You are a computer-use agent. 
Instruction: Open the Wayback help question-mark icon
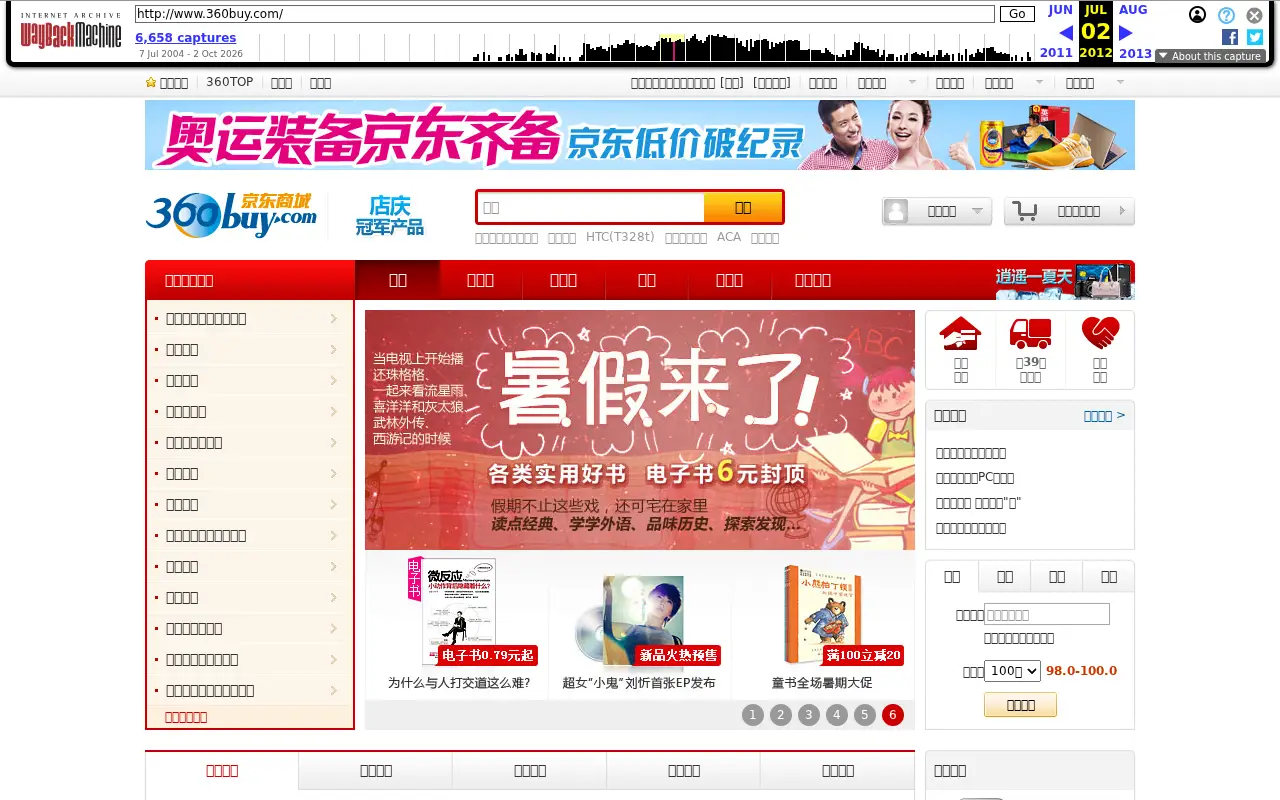click(x=1226, y=15)
